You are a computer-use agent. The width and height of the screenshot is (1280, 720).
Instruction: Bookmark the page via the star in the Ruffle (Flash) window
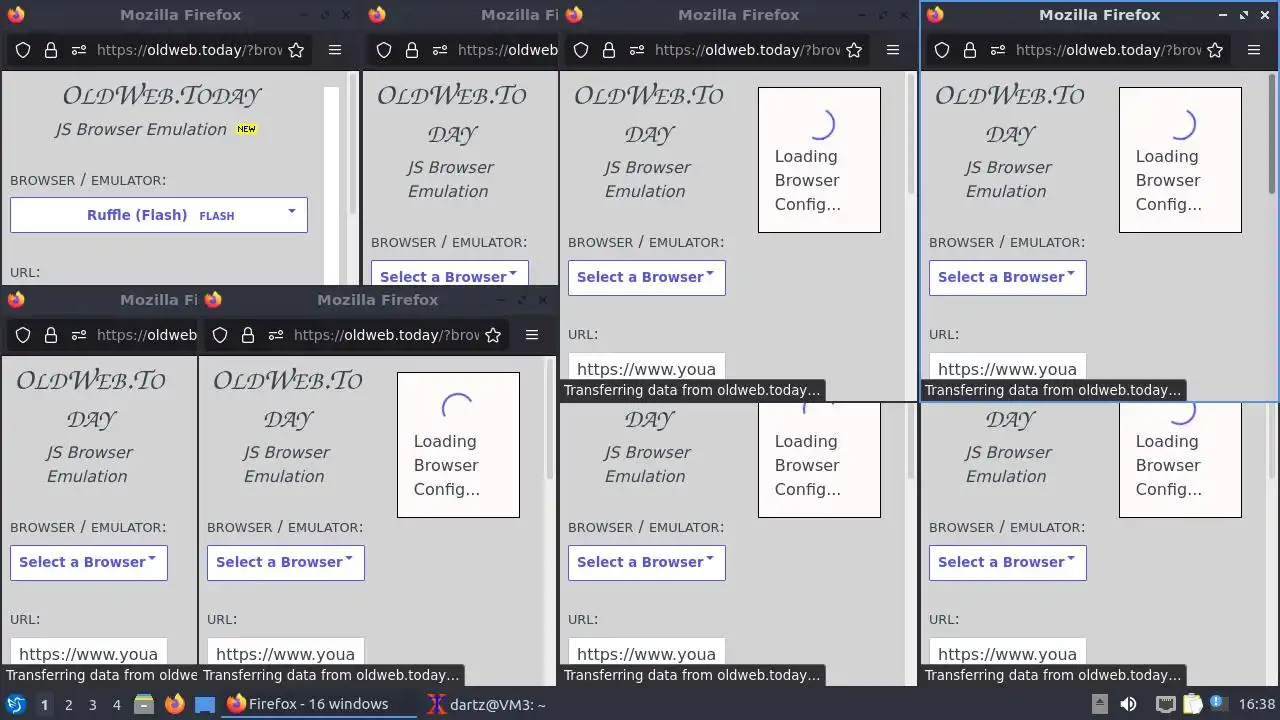pos(296,50)
